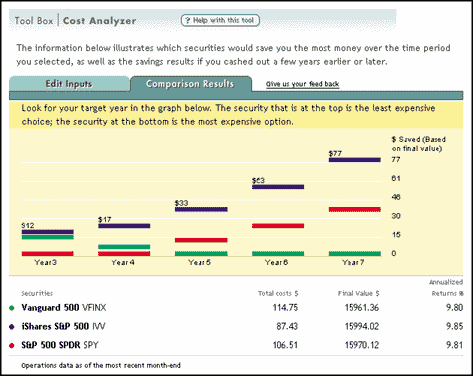Click the red bar in Year 5 column
Viewport: 473px width, 376px height.
[x=201, y=240]
